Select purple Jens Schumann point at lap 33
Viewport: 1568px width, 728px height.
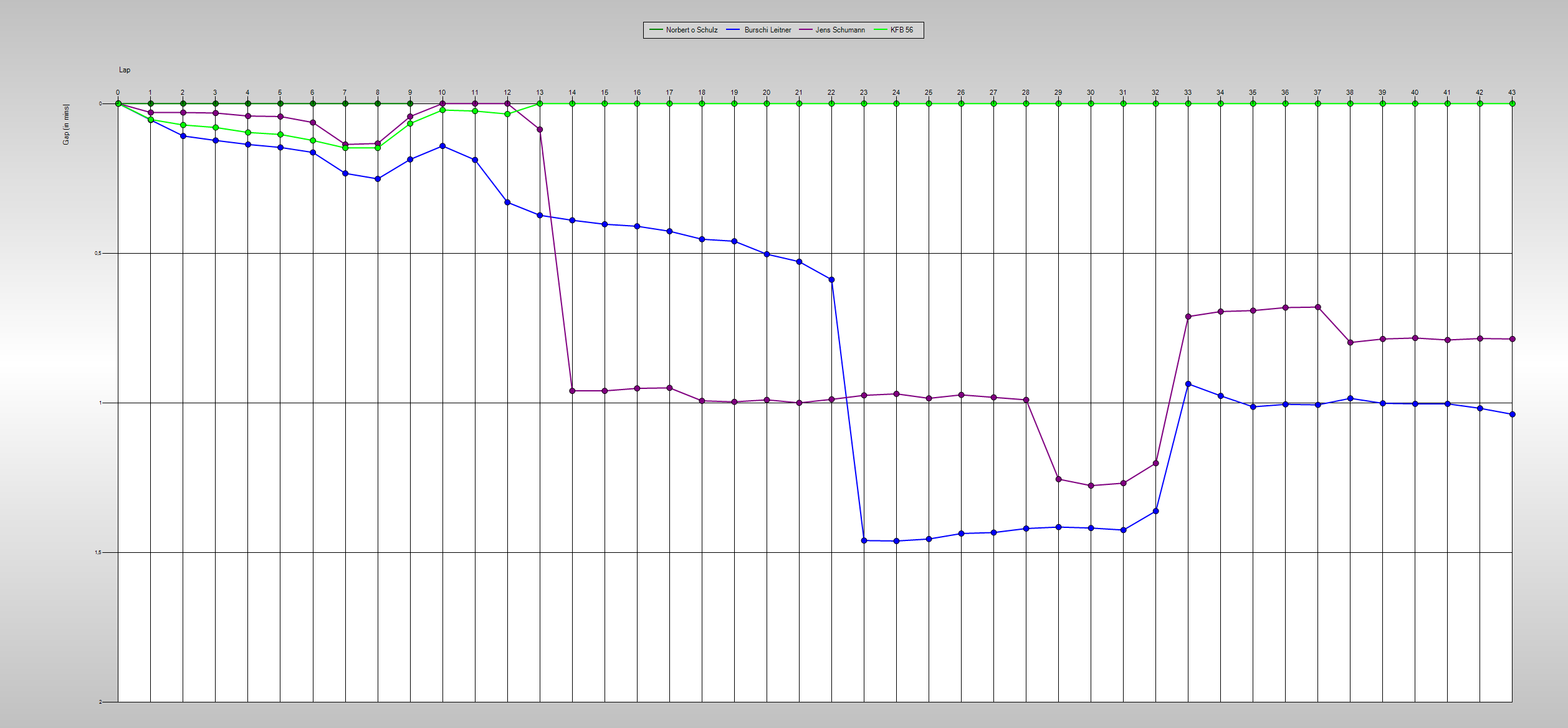pos(1188,317)
